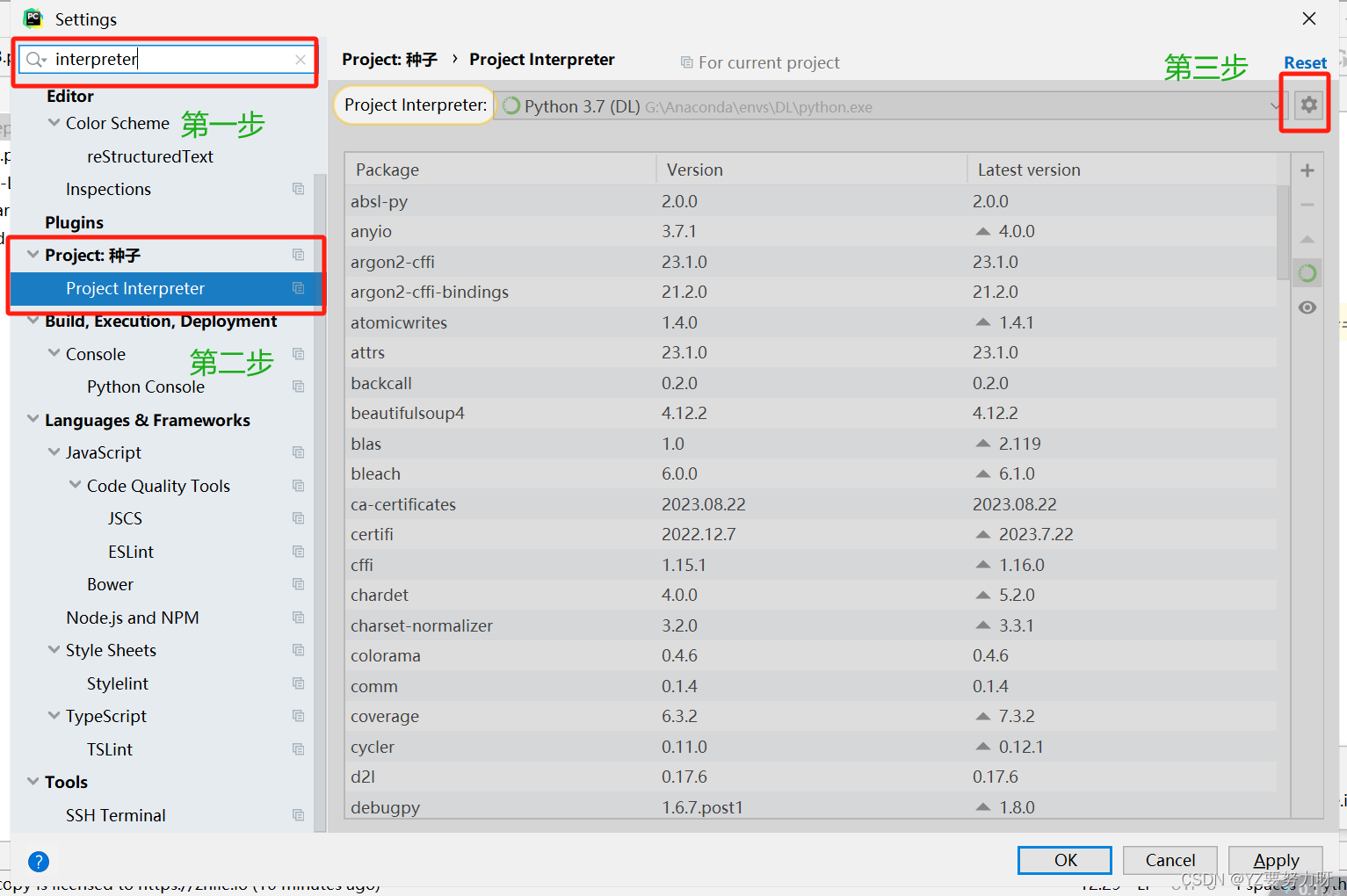This screenshot has height=896, width=1347.
Task: Click the project-level icon beside Node.js and NPM
Action: point(299,618)
